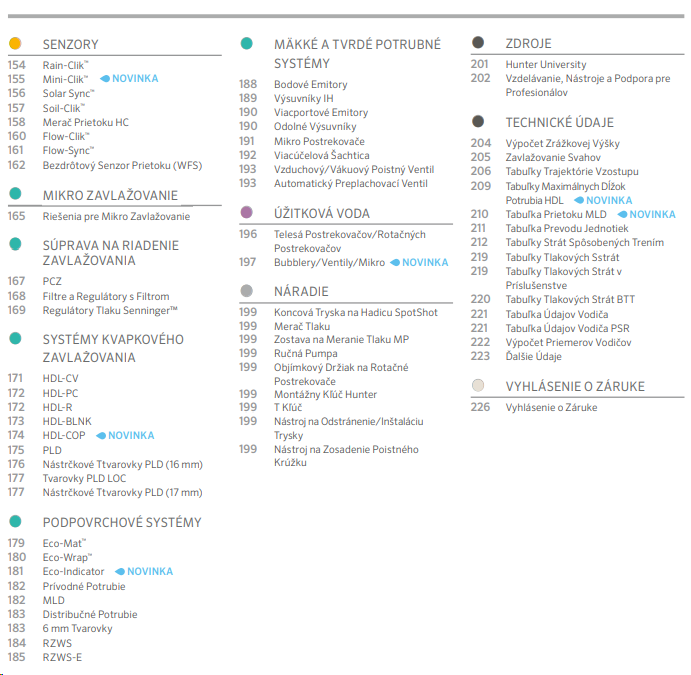Click the purple dot beside ÚŽITKOVÁ VODA

coord(246,212)
